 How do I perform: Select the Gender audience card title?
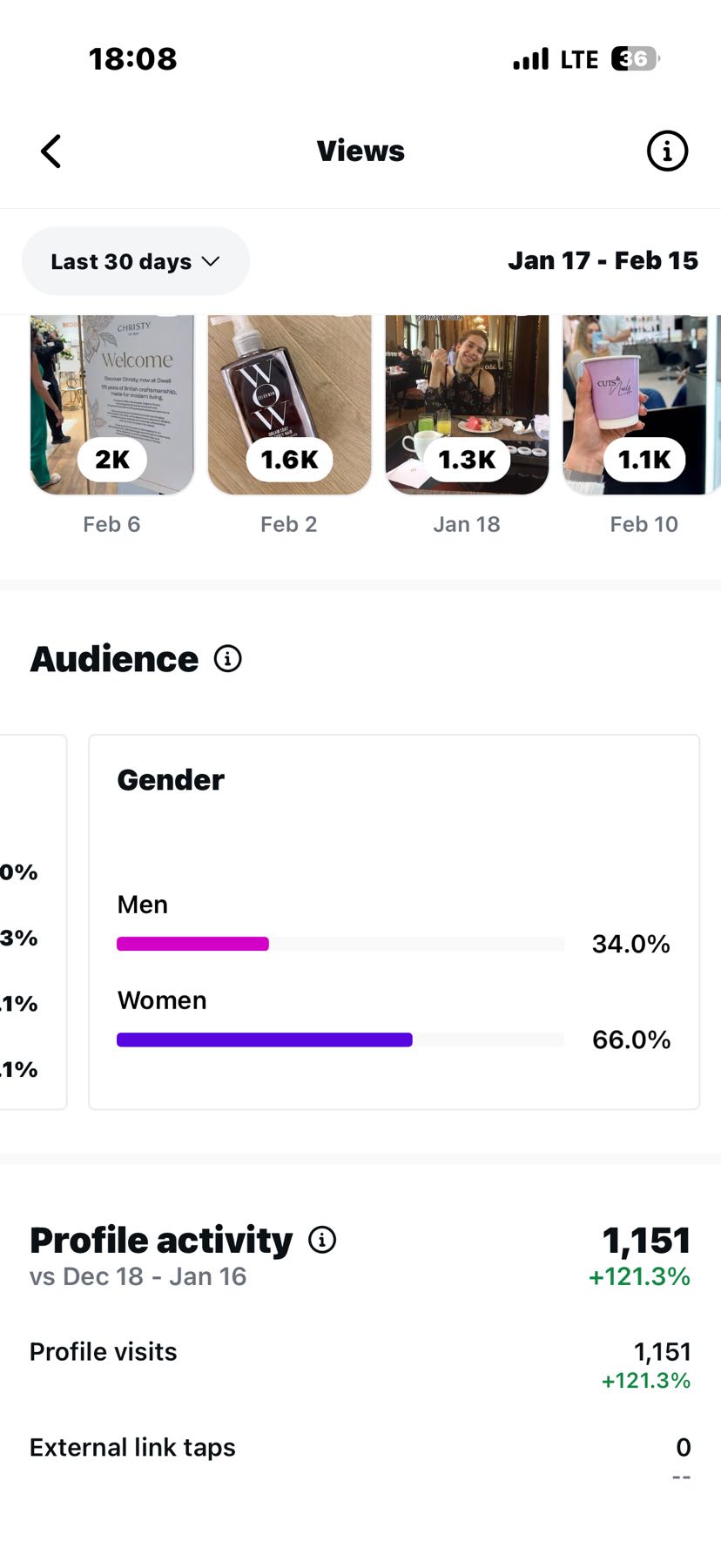click(x=171, y=780)
